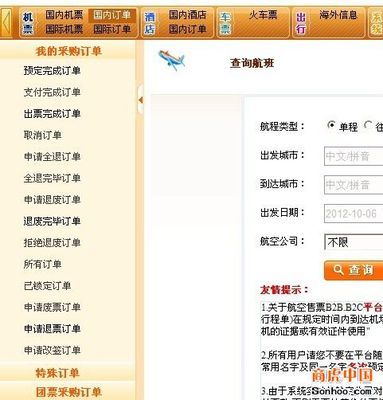Click the 机票 category icon
Screen dimensions: 383x400
[x=28, y=22]
